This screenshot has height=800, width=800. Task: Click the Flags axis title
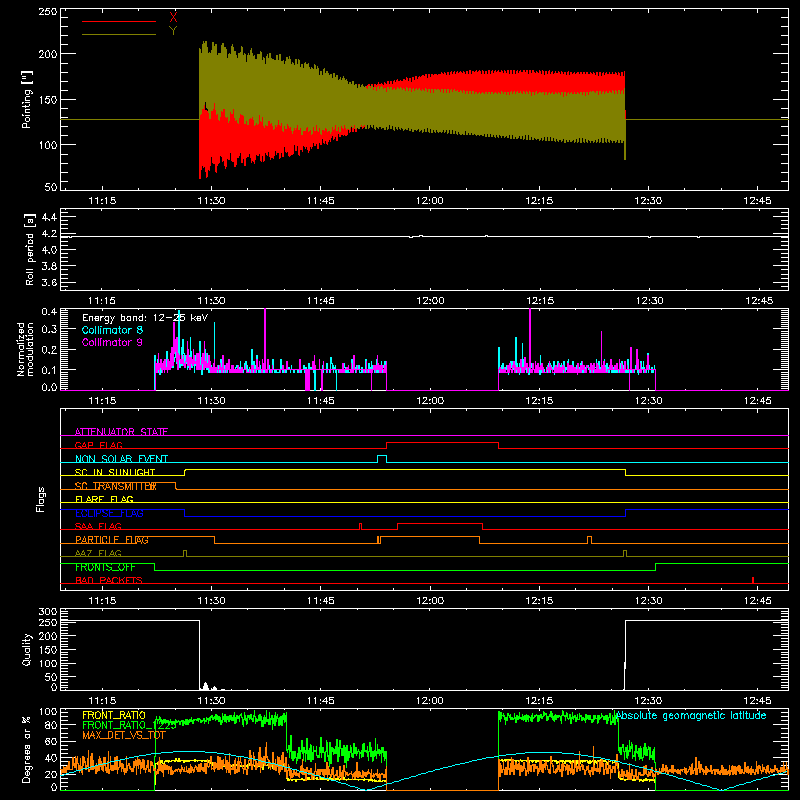[40, 499]
